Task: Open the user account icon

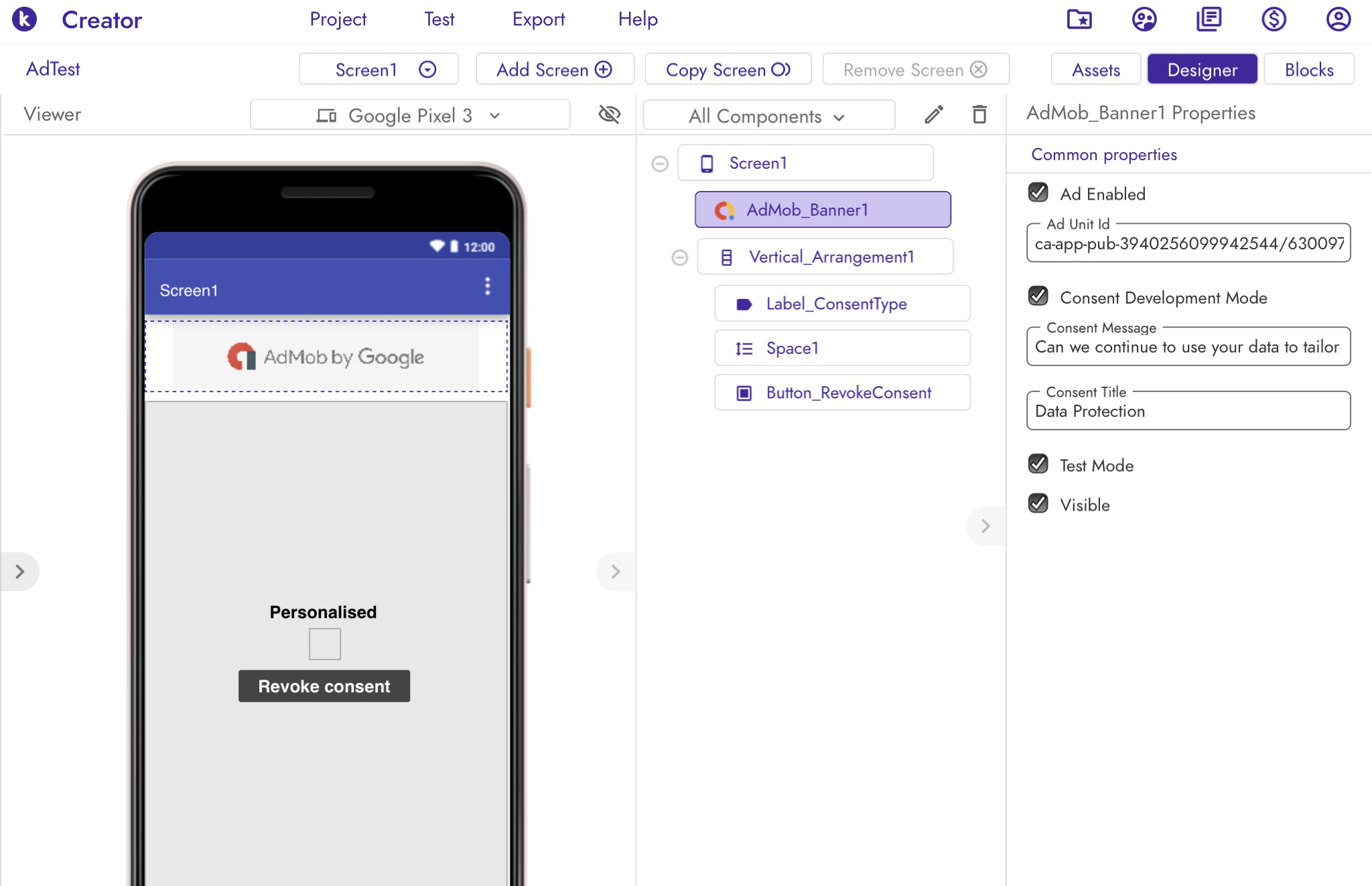Action: pos(1338,19)
